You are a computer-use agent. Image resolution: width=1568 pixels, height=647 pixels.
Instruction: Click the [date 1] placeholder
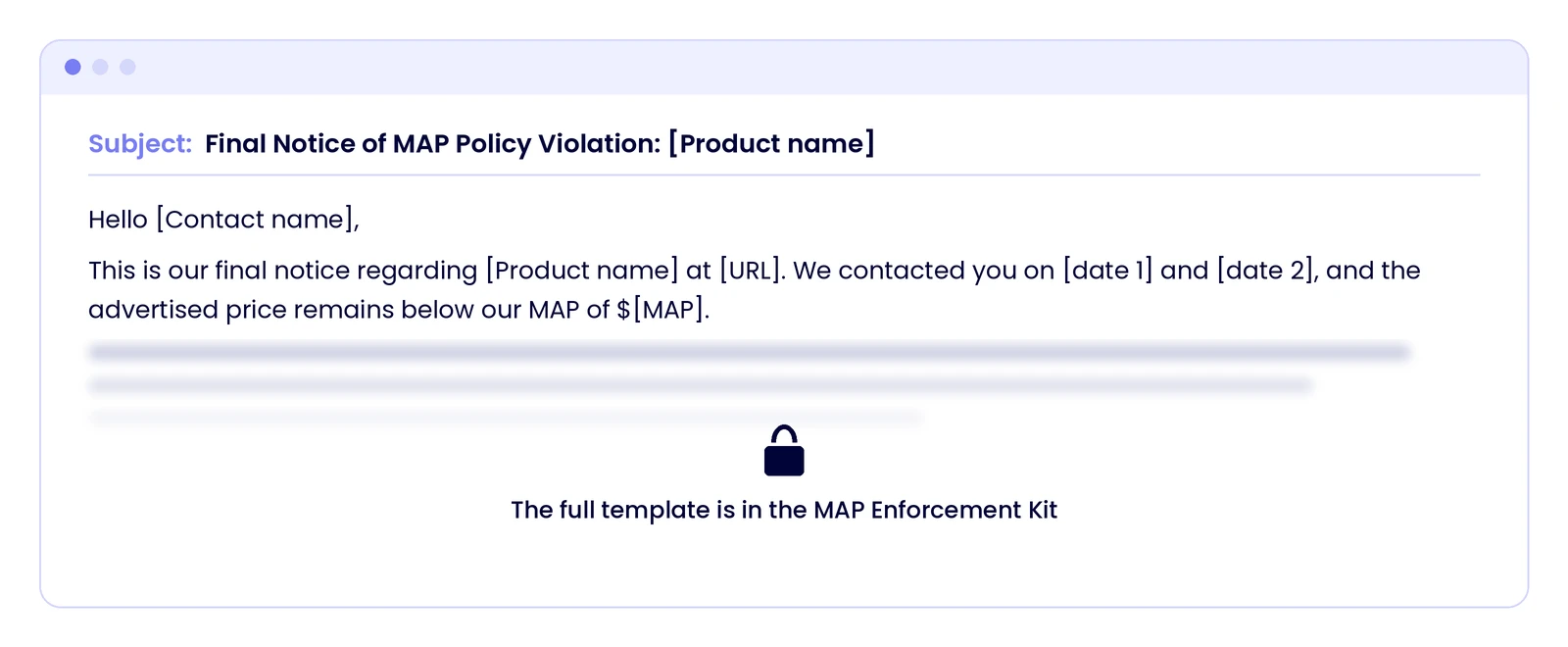pyautogui.click(x=1107, y=271)
